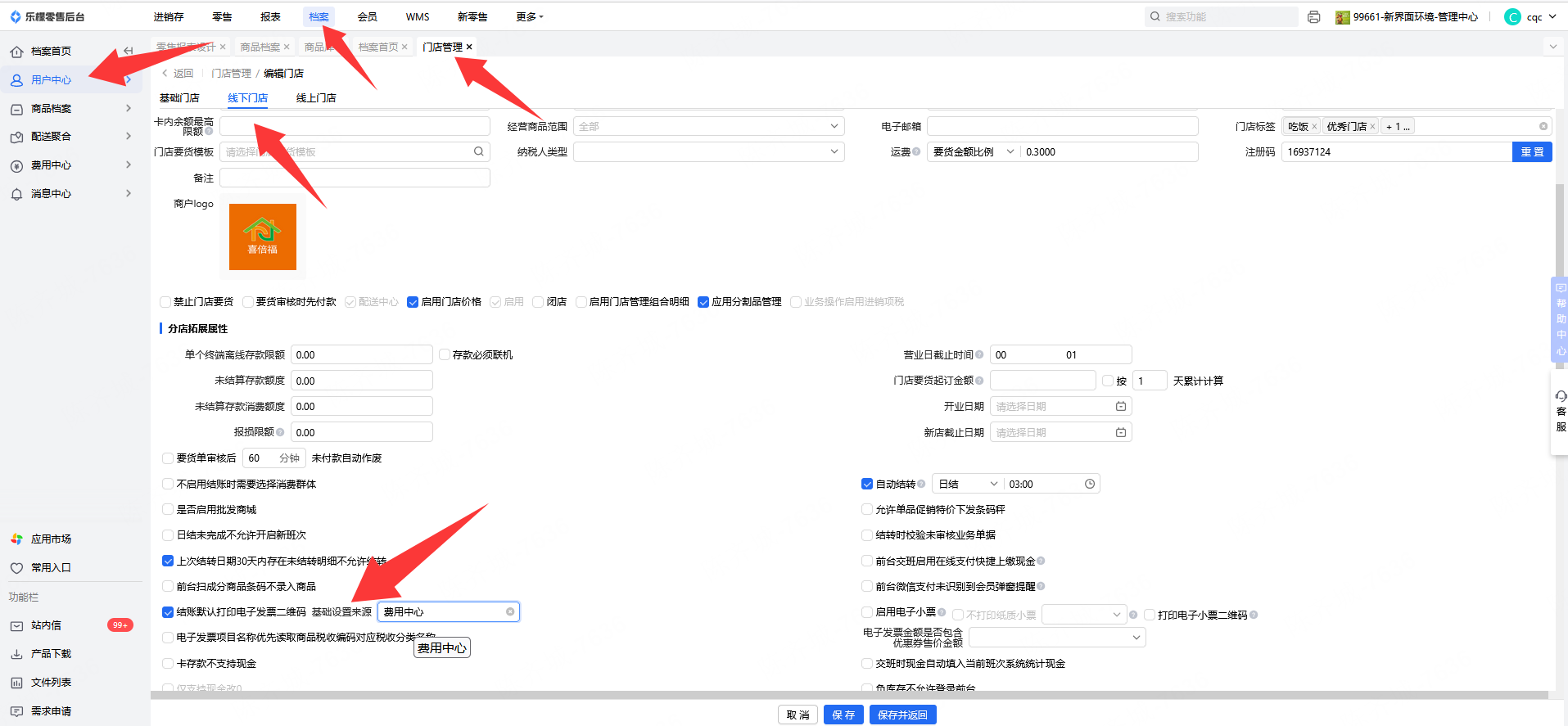The image size is (1568, 726).
Task: Expand the tab list chevron at far right
Action: [x=1553, y=47]
